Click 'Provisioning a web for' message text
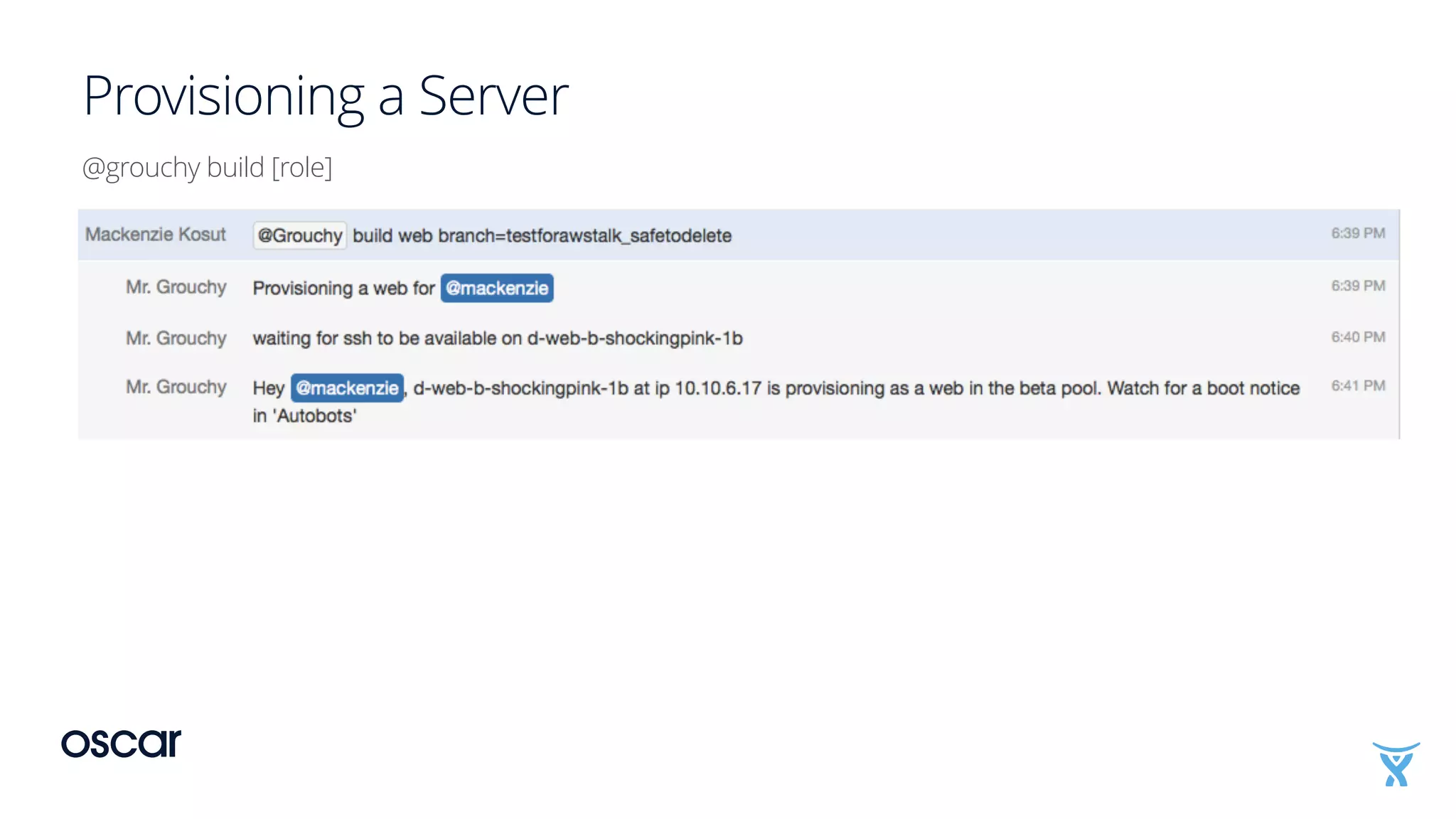1456x819 pixels. (343, 288)
